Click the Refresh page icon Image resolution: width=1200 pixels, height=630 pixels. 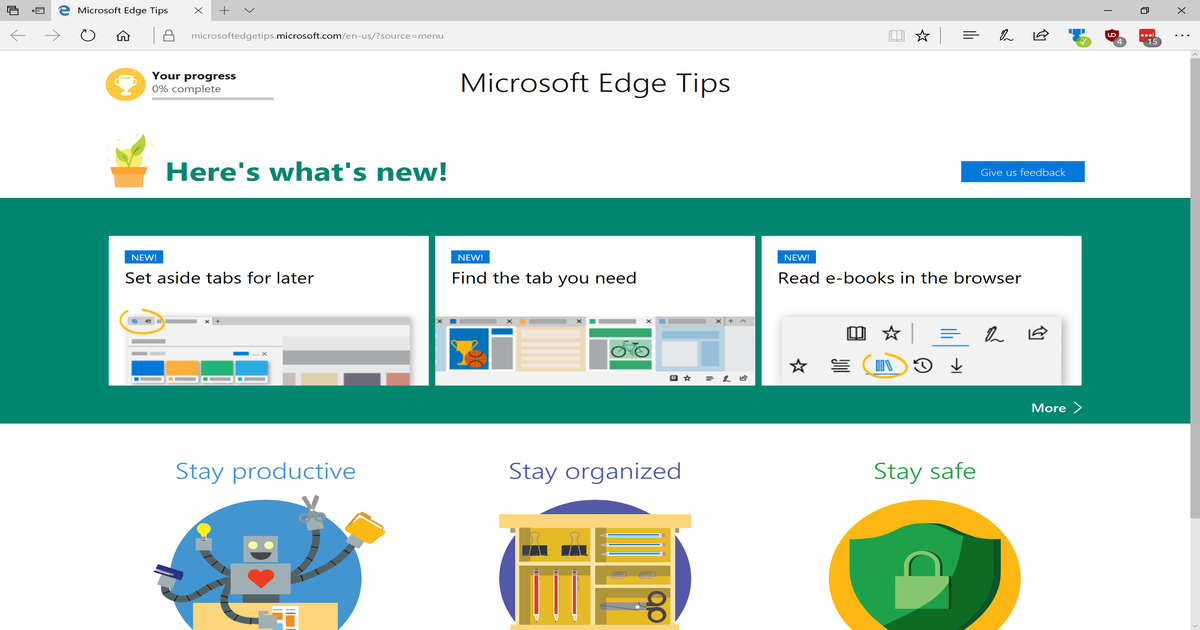tap(88, 35)
